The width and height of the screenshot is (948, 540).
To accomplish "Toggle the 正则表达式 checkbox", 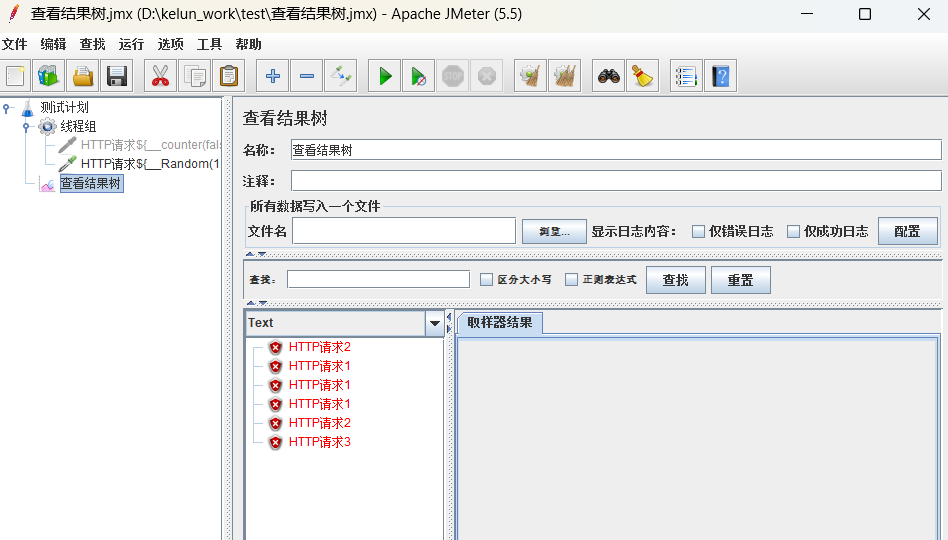I will pyautogui.click(x=571, y=279).
